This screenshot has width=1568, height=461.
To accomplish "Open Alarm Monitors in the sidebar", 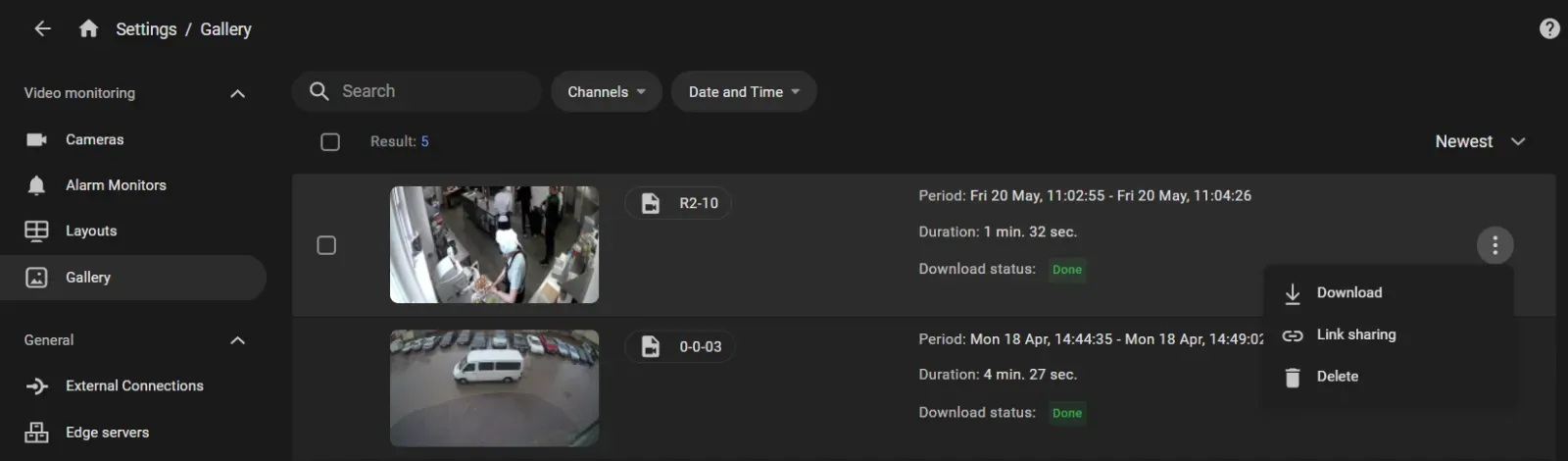I will pyautogui.click(x=133, y=185).
